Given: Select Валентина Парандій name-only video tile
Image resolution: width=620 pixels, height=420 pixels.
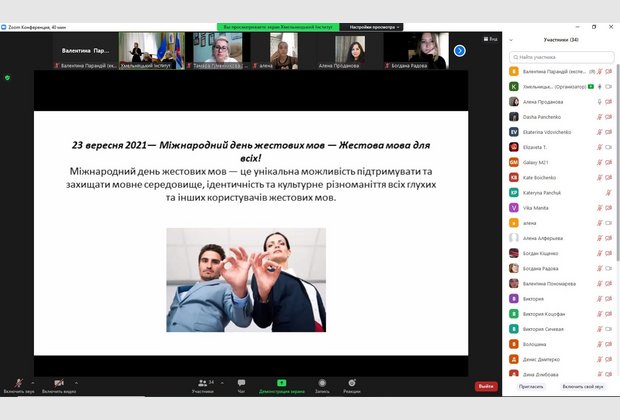Looking at the screenshot, I should 86,51.
